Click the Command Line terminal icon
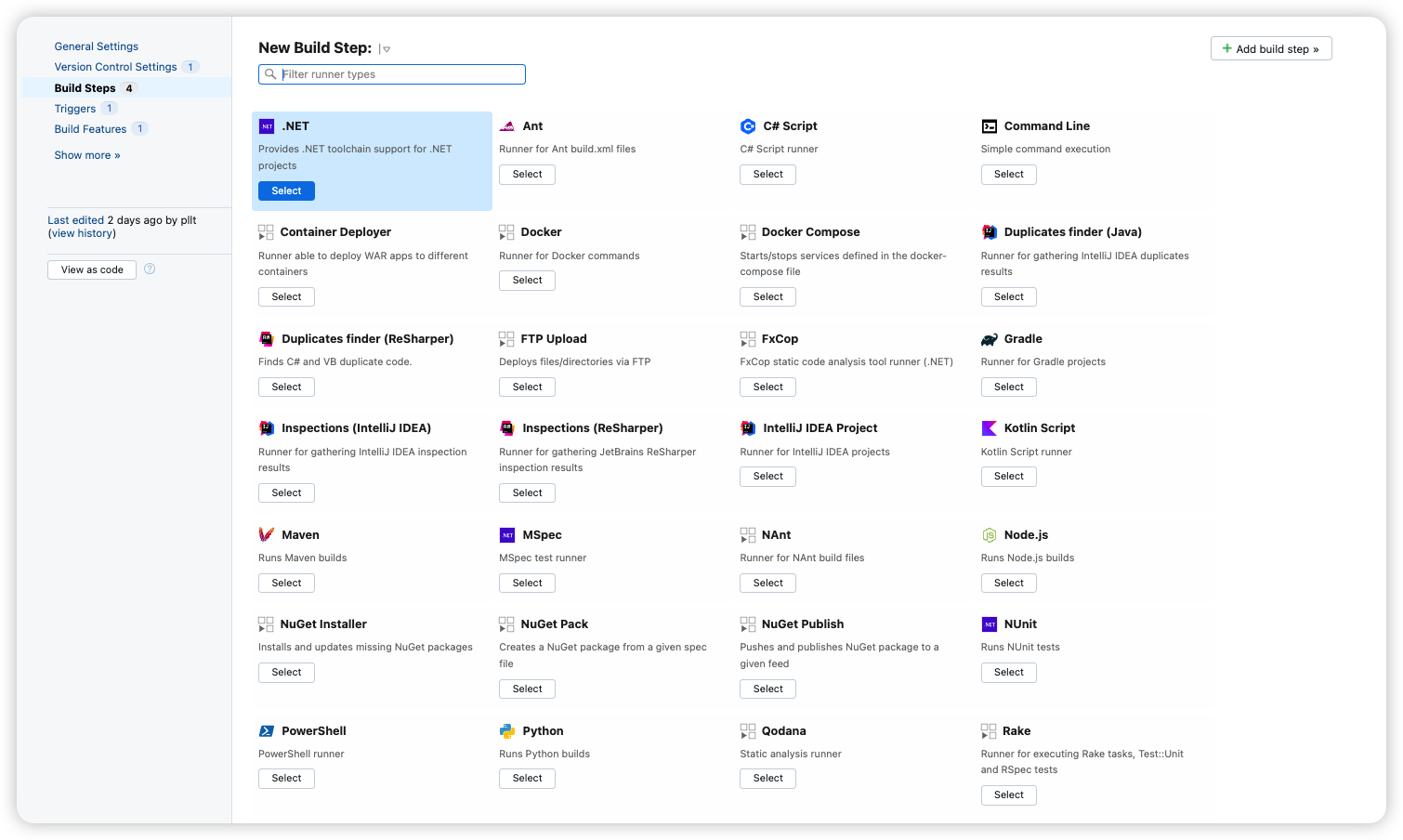 [989, 126]
